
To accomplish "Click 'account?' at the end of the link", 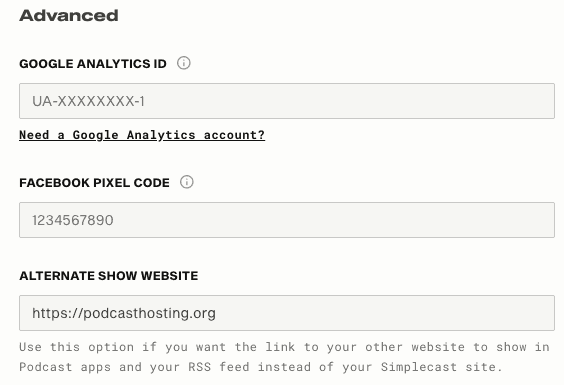I will pyautogui.click(x=234, y=135).
